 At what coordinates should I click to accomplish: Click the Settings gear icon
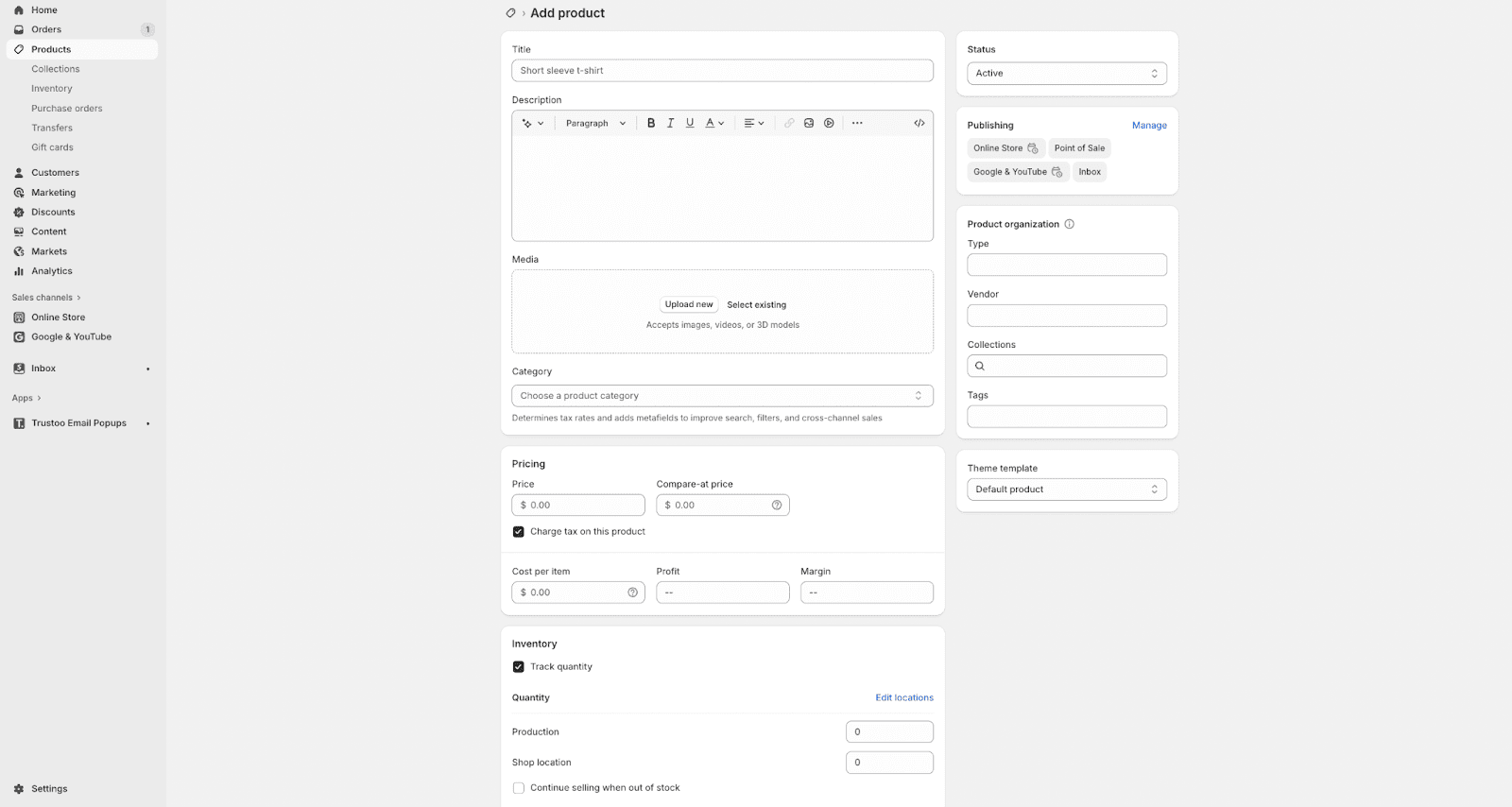19,789
